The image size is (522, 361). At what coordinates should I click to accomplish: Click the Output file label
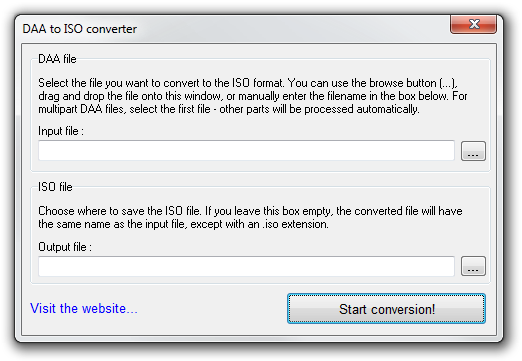[65, 247]
